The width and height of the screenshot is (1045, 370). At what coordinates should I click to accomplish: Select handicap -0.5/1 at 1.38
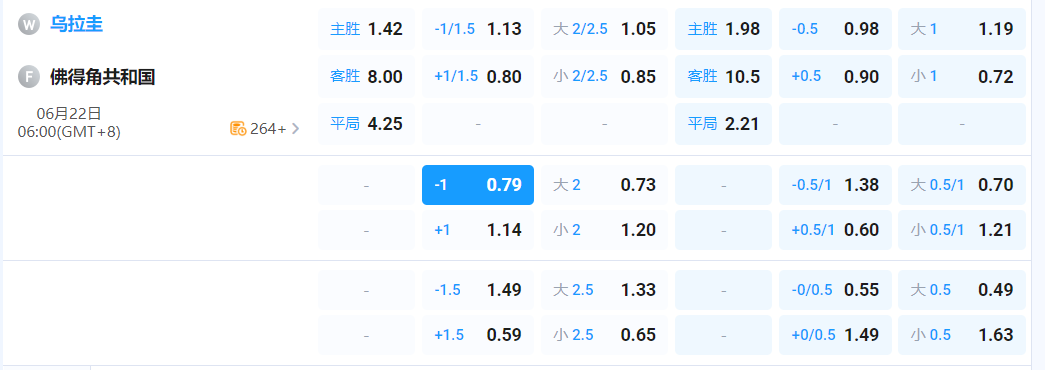[835, 185]
